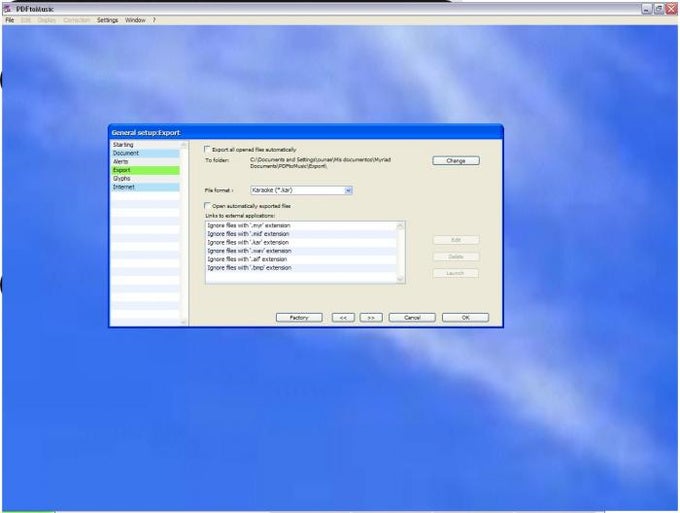Select the Export category in setup list
Image resolution: width=680 pixels, height=513 pixels.
click(145, 170)
